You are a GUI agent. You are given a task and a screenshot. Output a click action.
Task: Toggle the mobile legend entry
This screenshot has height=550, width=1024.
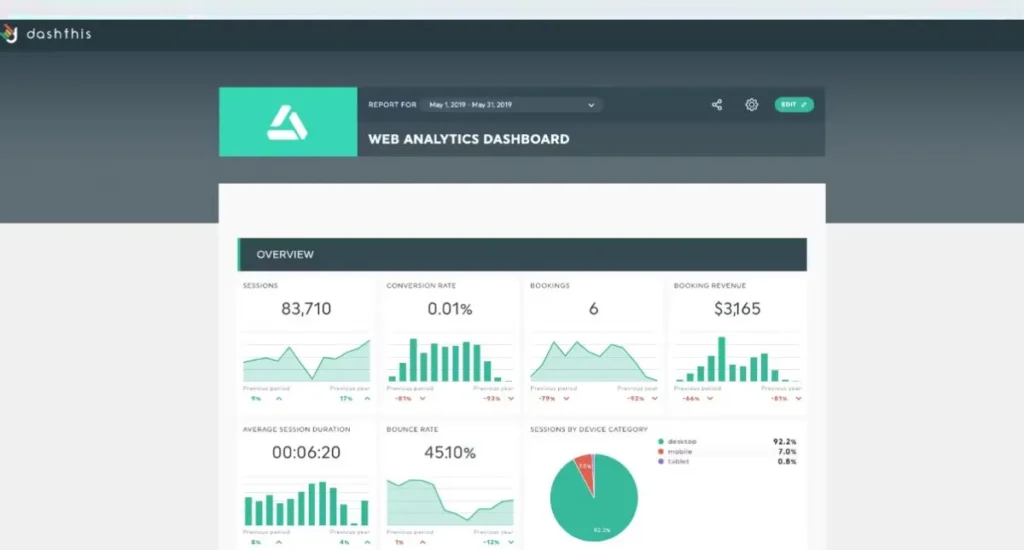(683, 451)
